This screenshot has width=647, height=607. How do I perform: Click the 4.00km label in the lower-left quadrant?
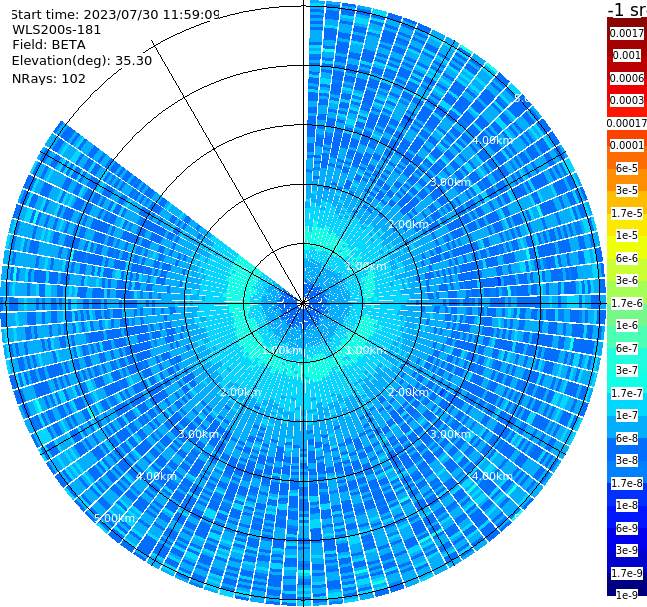pyautogui.click(x=156, y=476)
